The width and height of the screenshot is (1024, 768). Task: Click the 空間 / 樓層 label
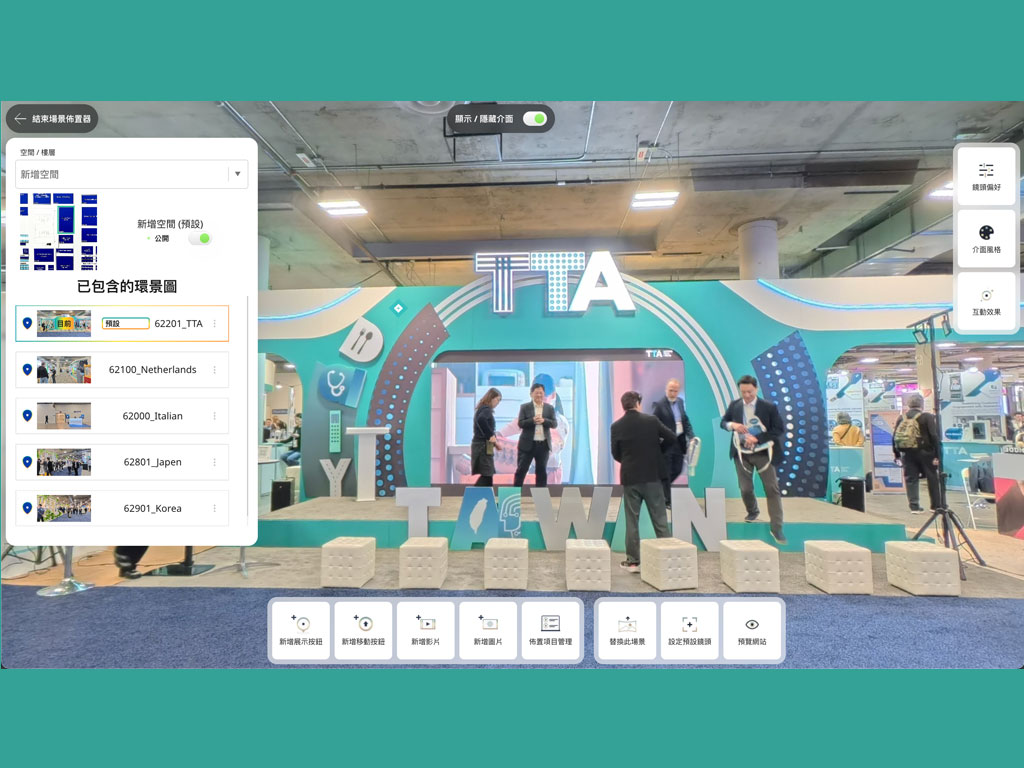(x=37, y=152)
